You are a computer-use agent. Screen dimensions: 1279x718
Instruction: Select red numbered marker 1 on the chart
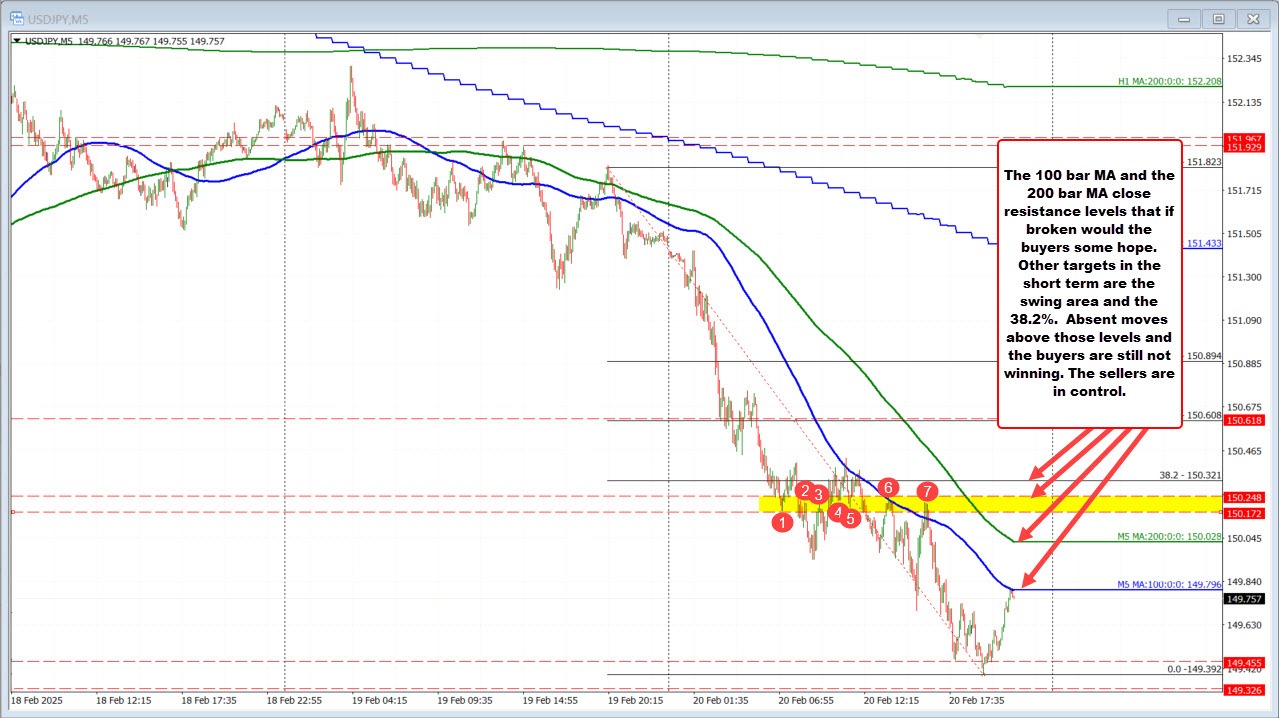pyautogui.click(x=782, y=522)
